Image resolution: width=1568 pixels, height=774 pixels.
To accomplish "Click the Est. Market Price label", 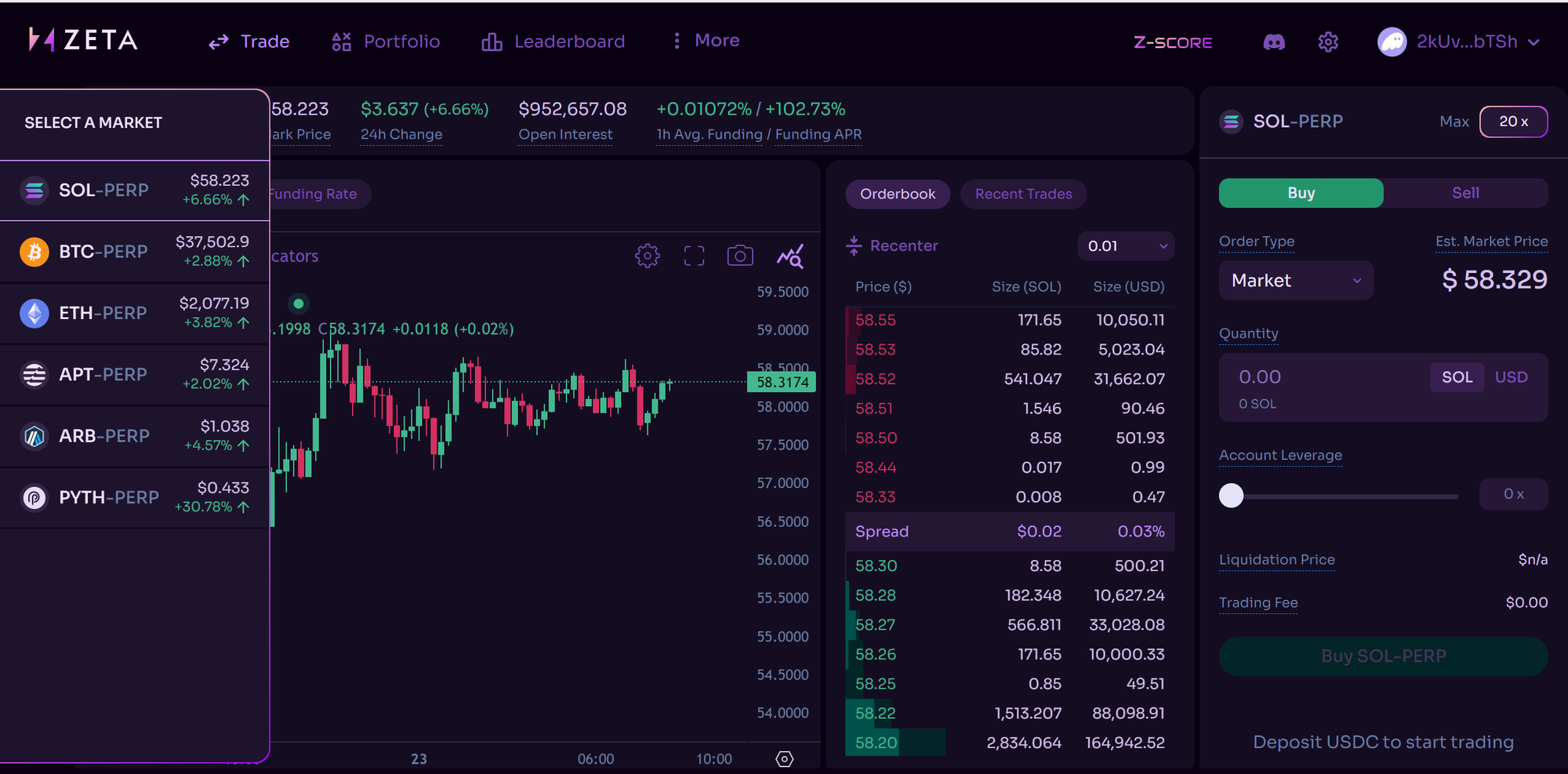I will coord(1492,242).
